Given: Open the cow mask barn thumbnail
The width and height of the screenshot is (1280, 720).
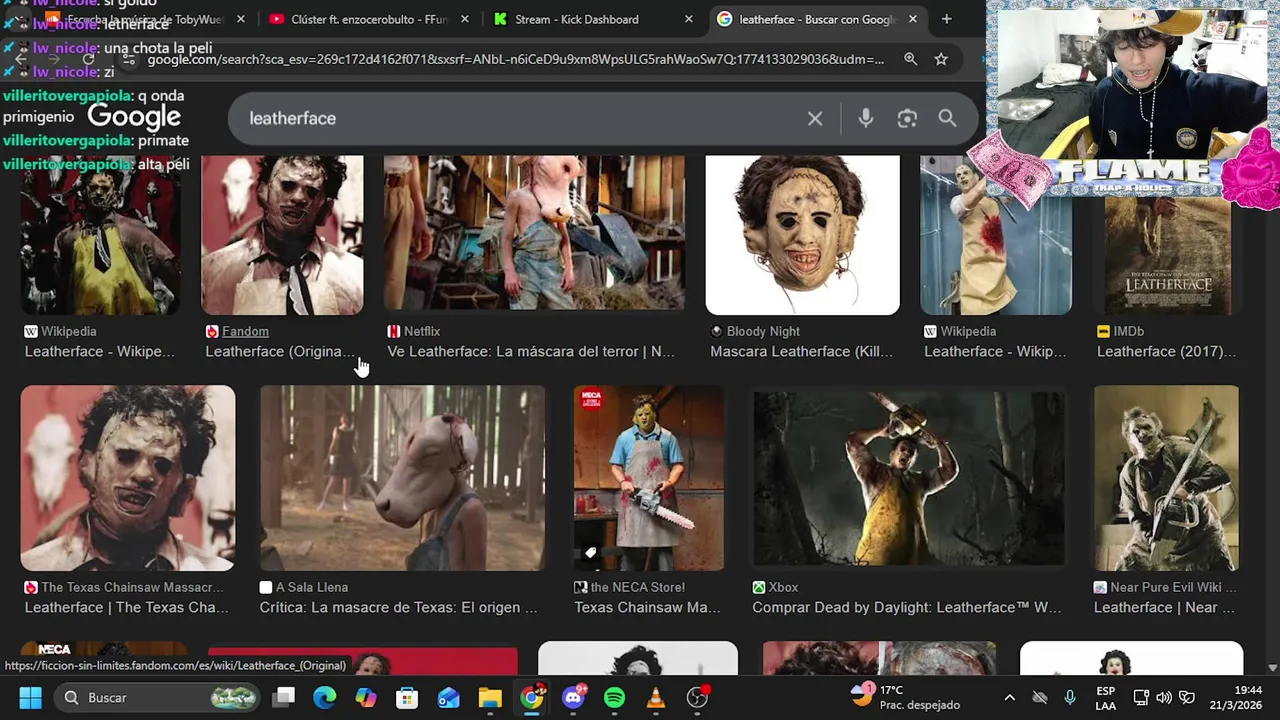Looking at the screenshot, I should coord(402,478).
